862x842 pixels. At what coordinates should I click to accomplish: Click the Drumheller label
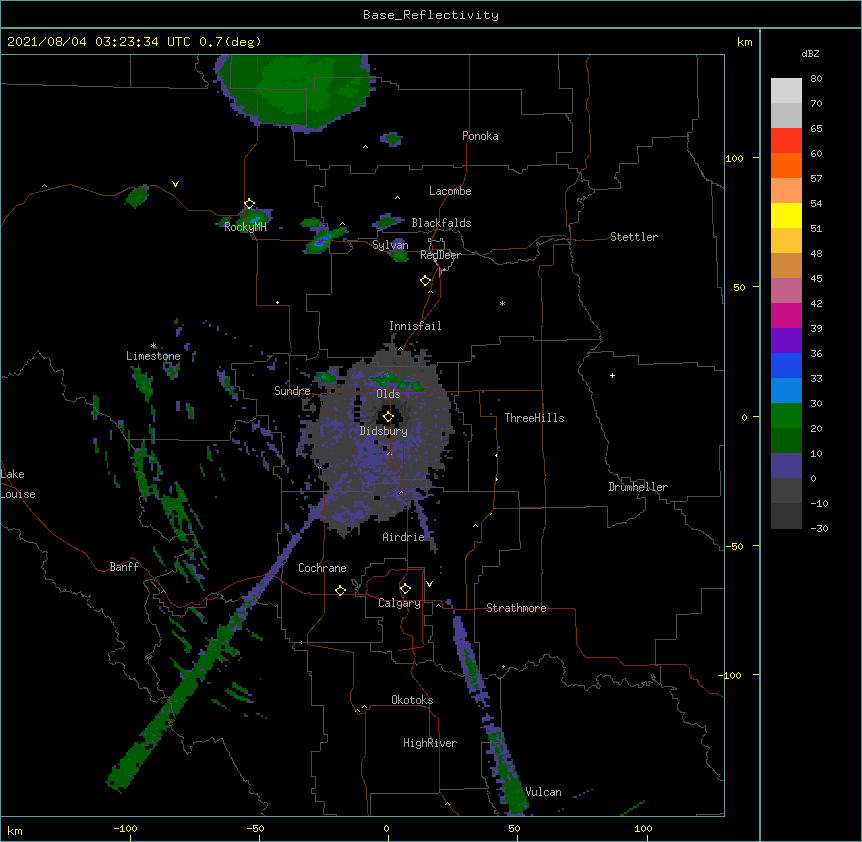[x=638, y=487]
